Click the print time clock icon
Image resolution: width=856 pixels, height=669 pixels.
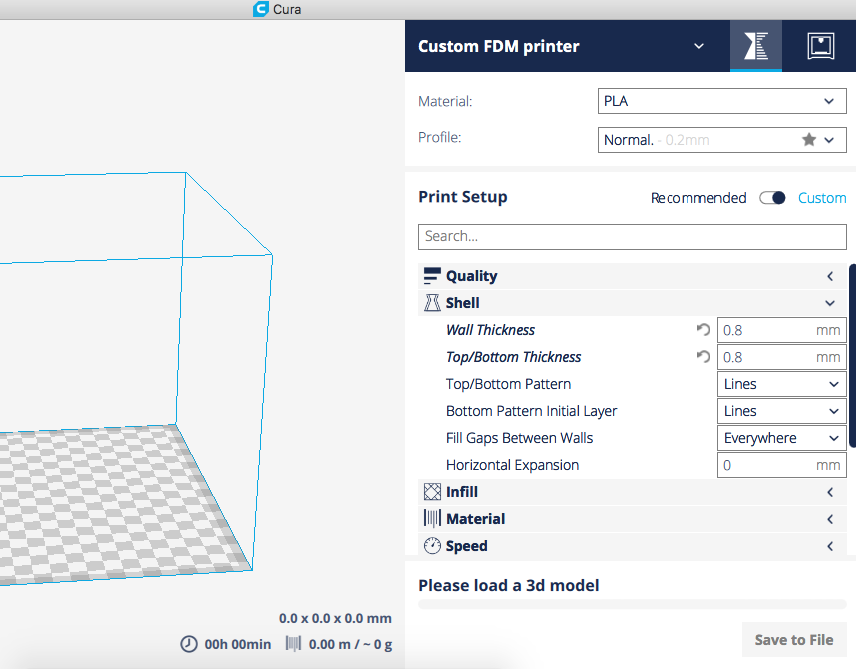tap(189, 644)
